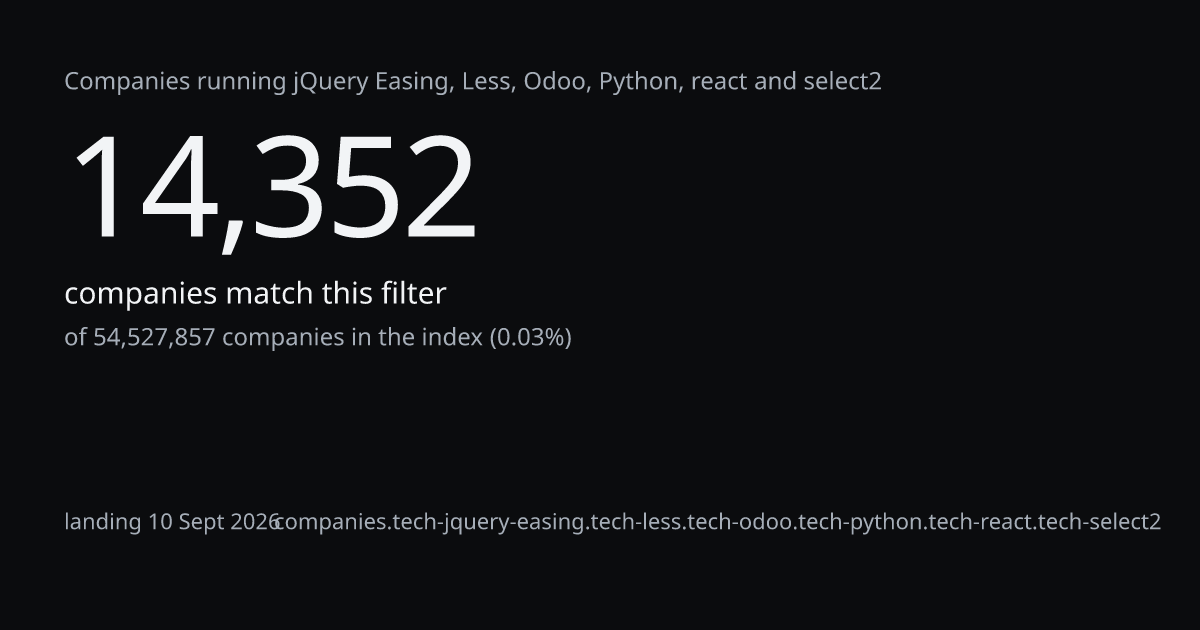
Task: Click the 'companies.' prefix of the slug
Action: tap(330, 522)
